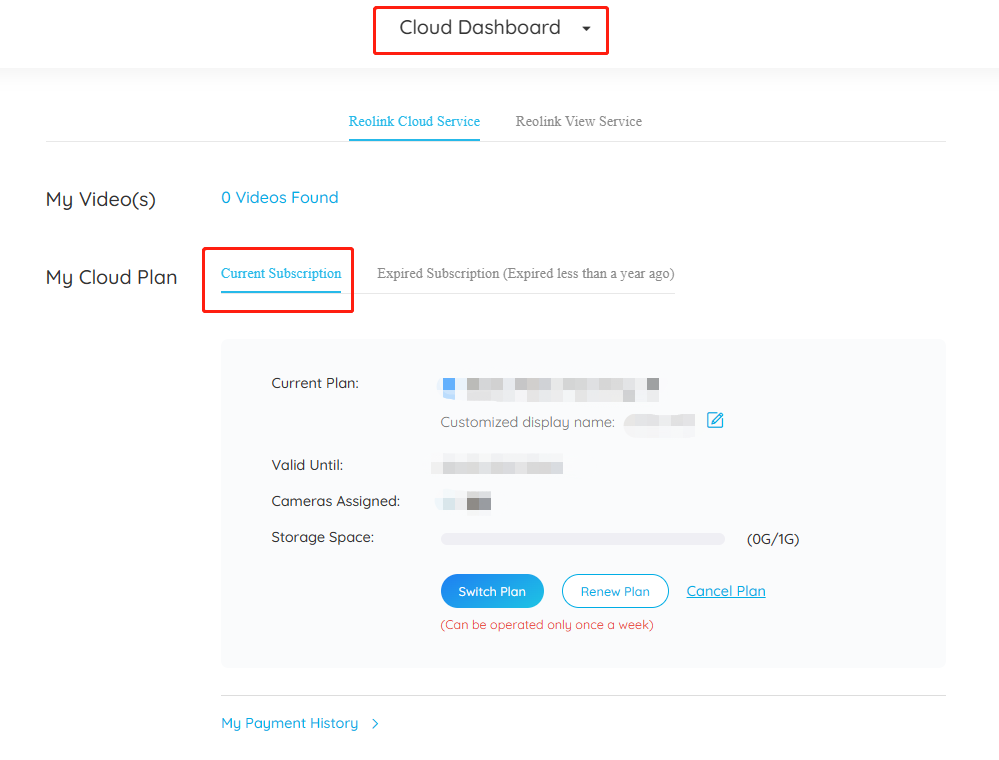Click the My Video(s) heading
Screen dimensions: 999x760
click(101, 199)
